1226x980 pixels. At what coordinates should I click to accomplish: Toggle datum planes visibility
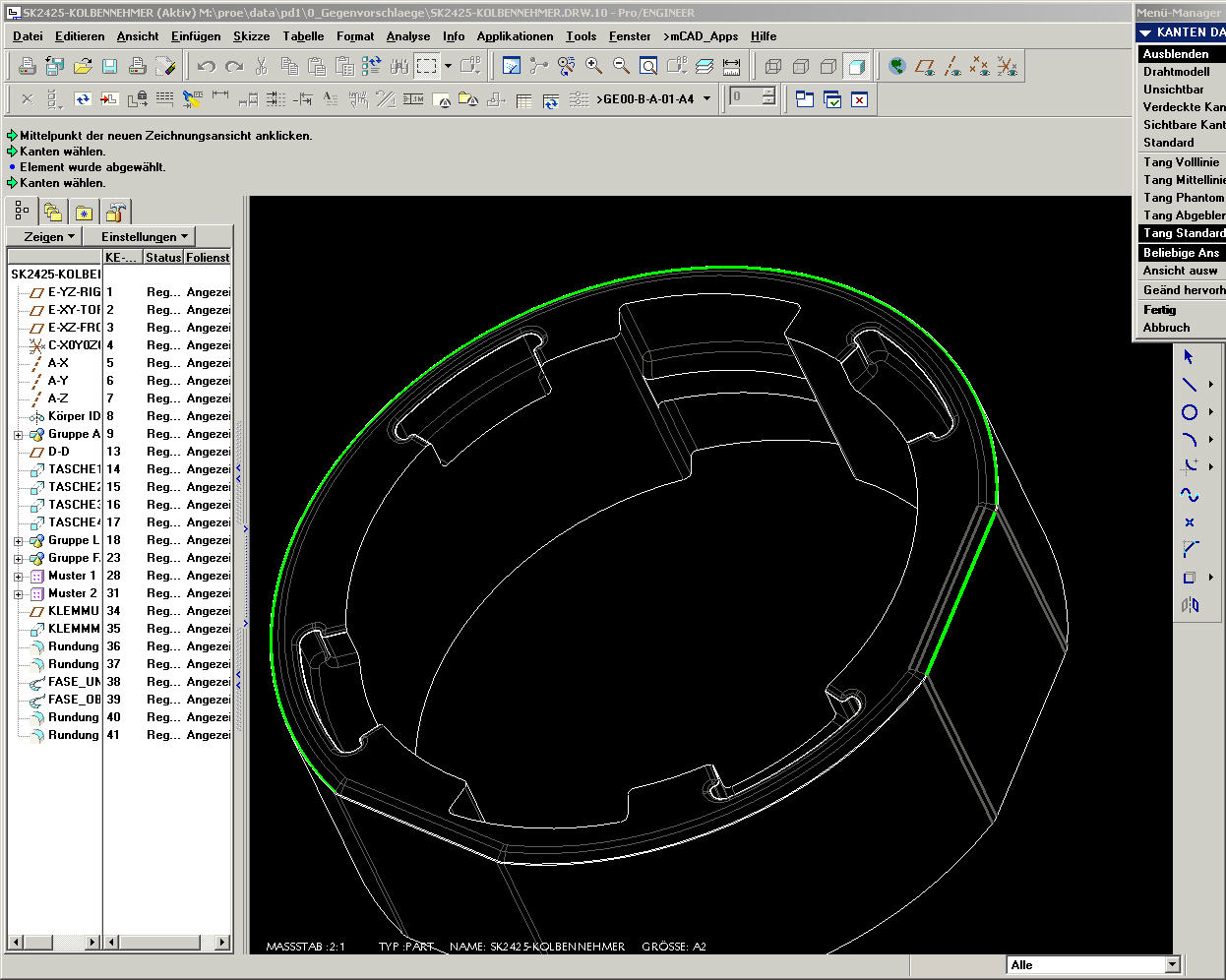point(925,66)
